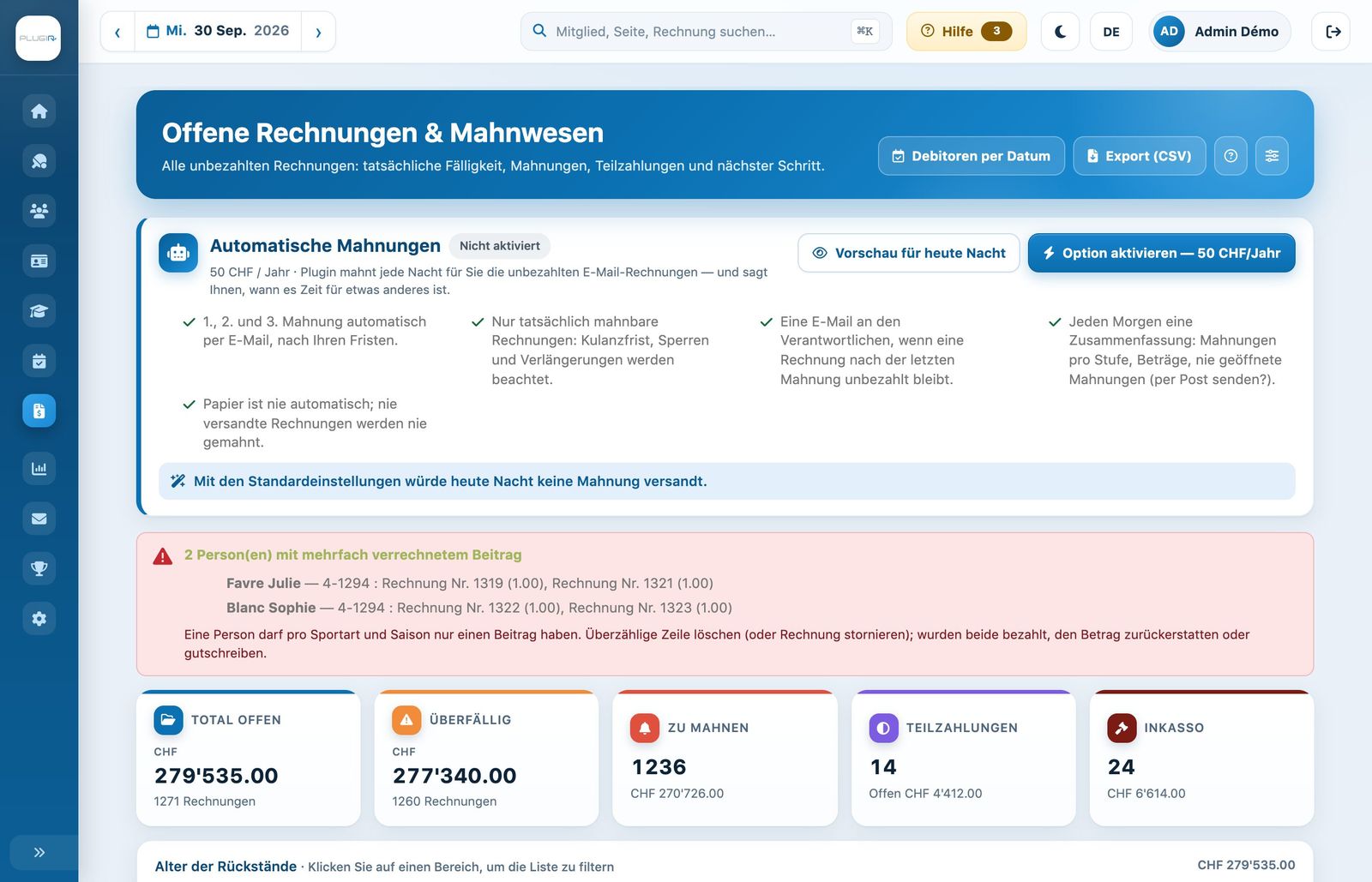Open the trophy sidebar icon
The height and width of the screenshot is (882, 1372).
(x=39, y=568)
